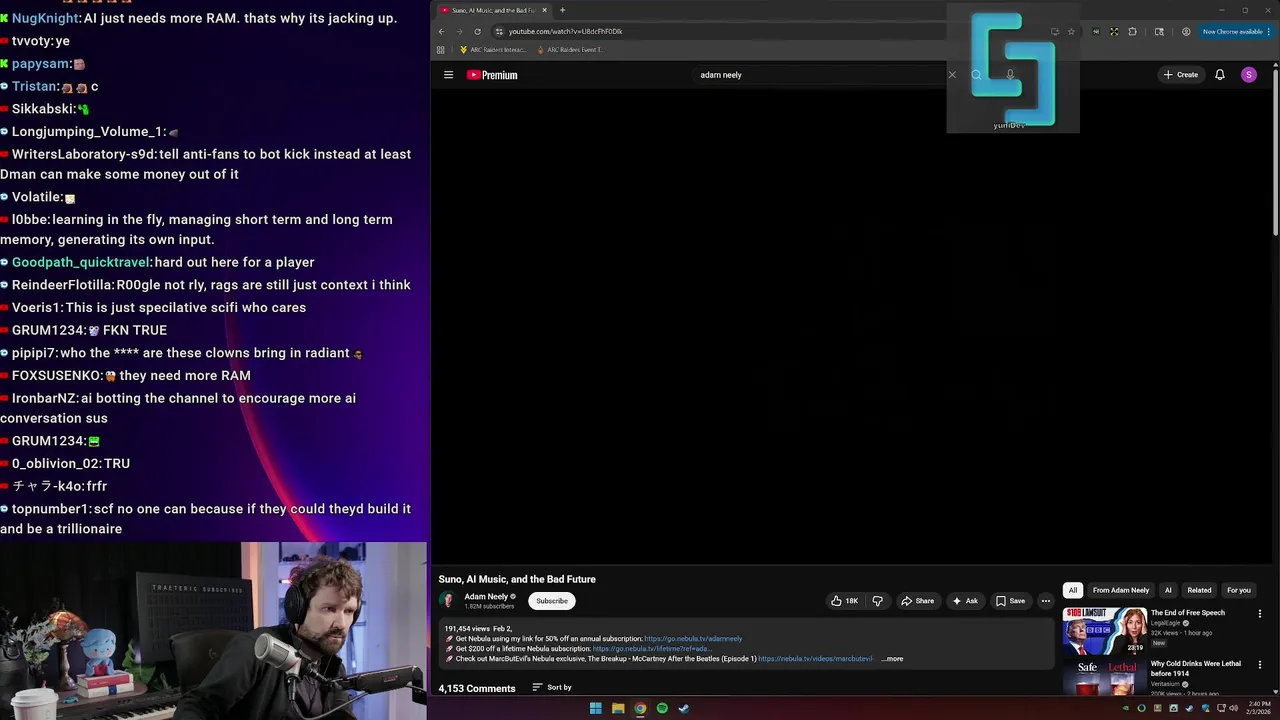Screen dimensions: 1280x720
Task: Click the 4,153 Comments heading
Action: point(477,688)
